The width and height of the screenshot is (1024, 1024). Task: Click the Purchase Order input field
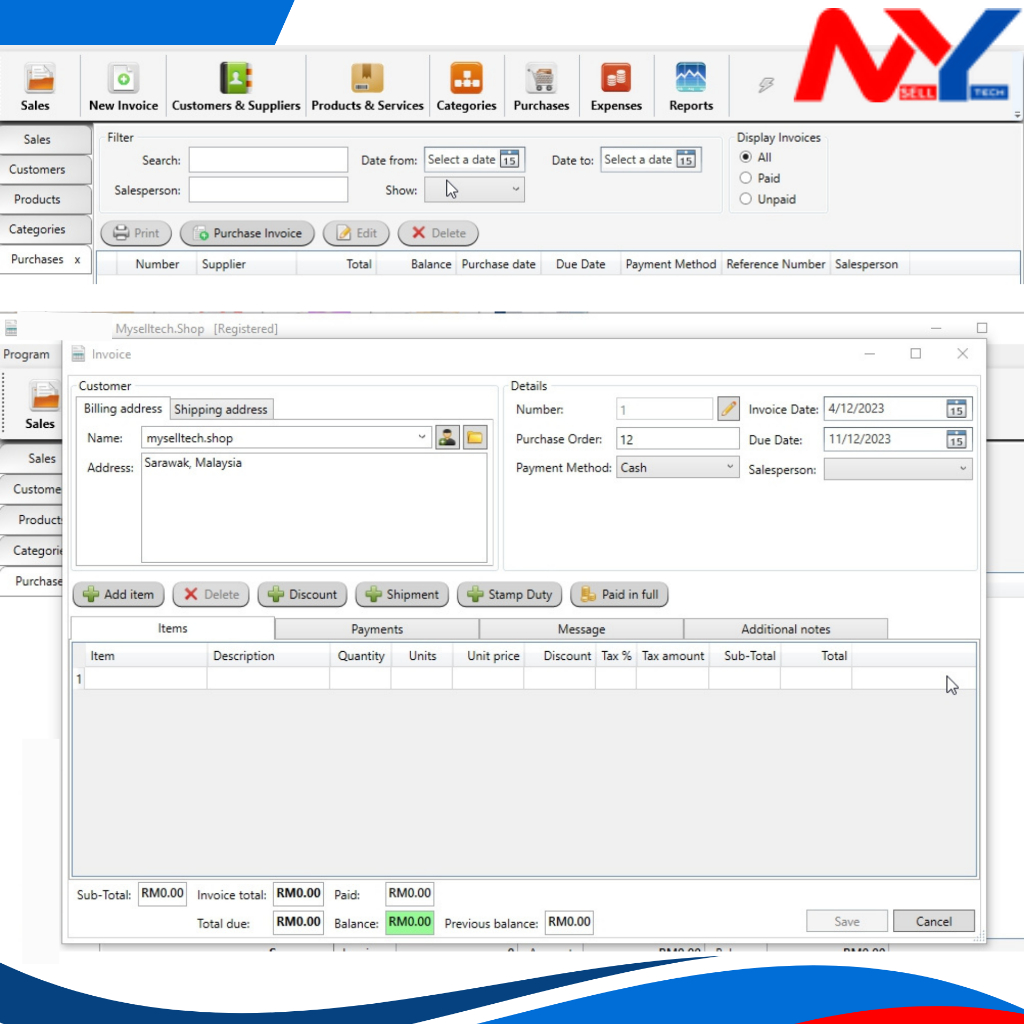pyautogui.click(x=677, y=439)
